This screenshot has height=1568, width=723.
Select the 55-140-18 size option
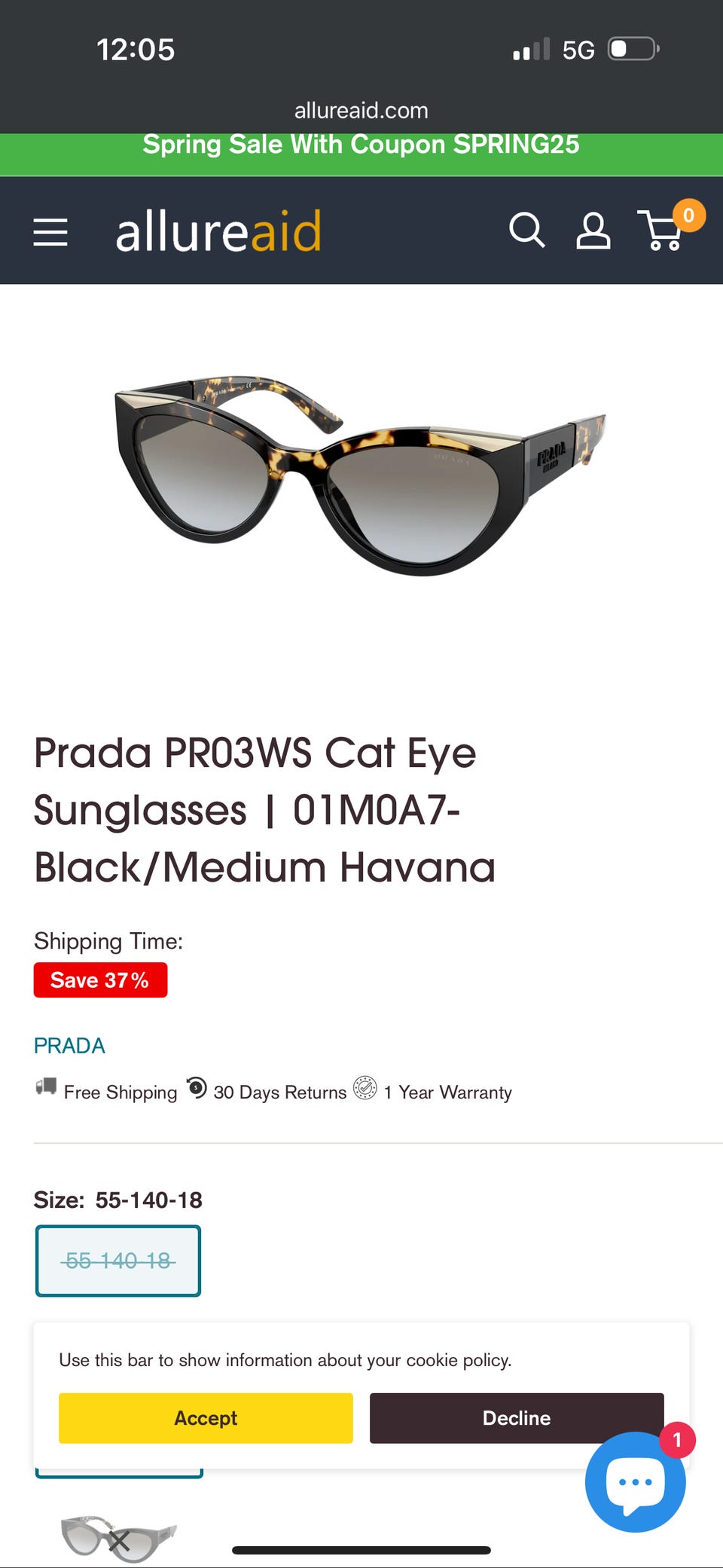click(118, 1261)
